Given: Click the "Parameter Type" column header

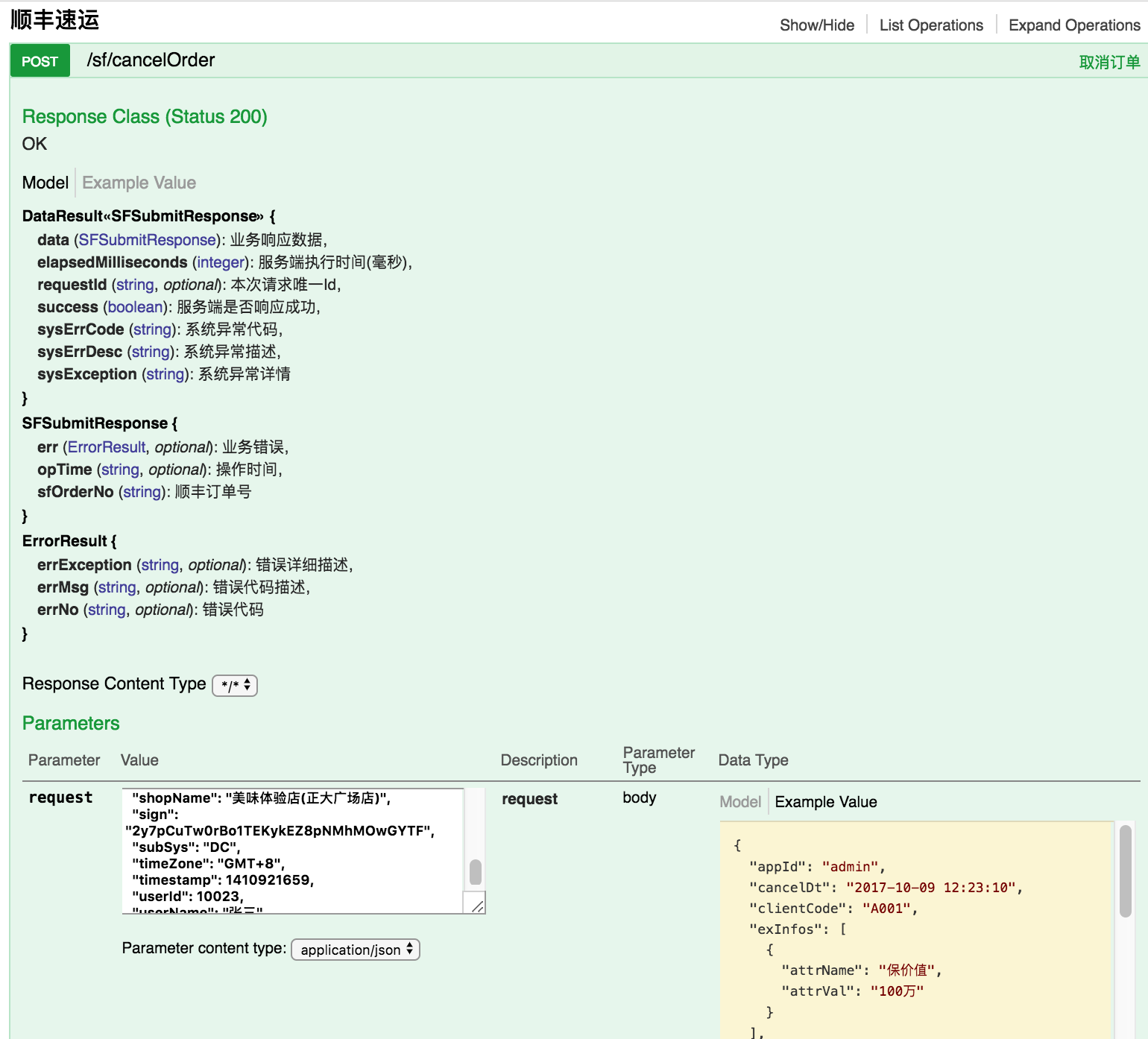Looking at the screenshot, I should (x=659, y=760).
